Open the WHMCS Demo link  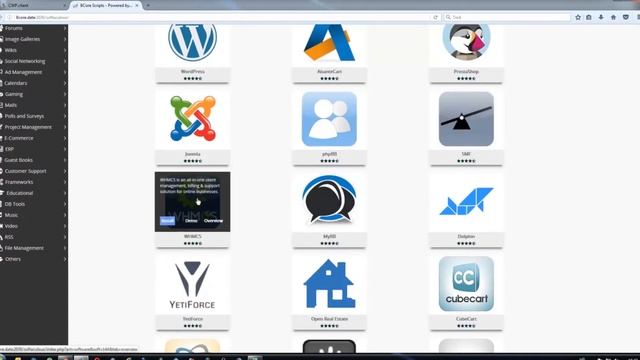pos(191,221)
